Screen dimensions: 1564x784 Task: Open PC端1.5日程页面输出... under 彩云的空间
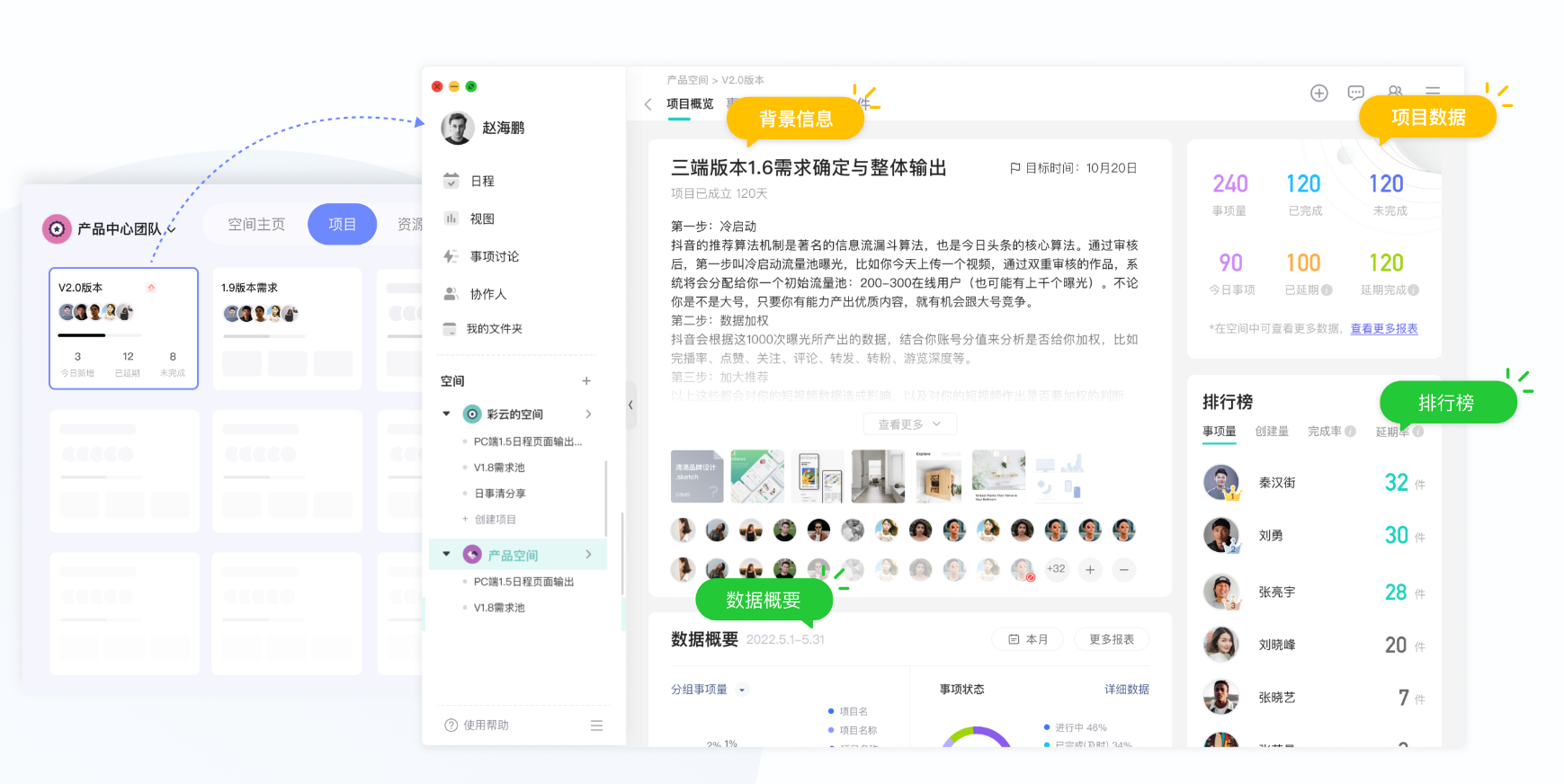(528, 441)
